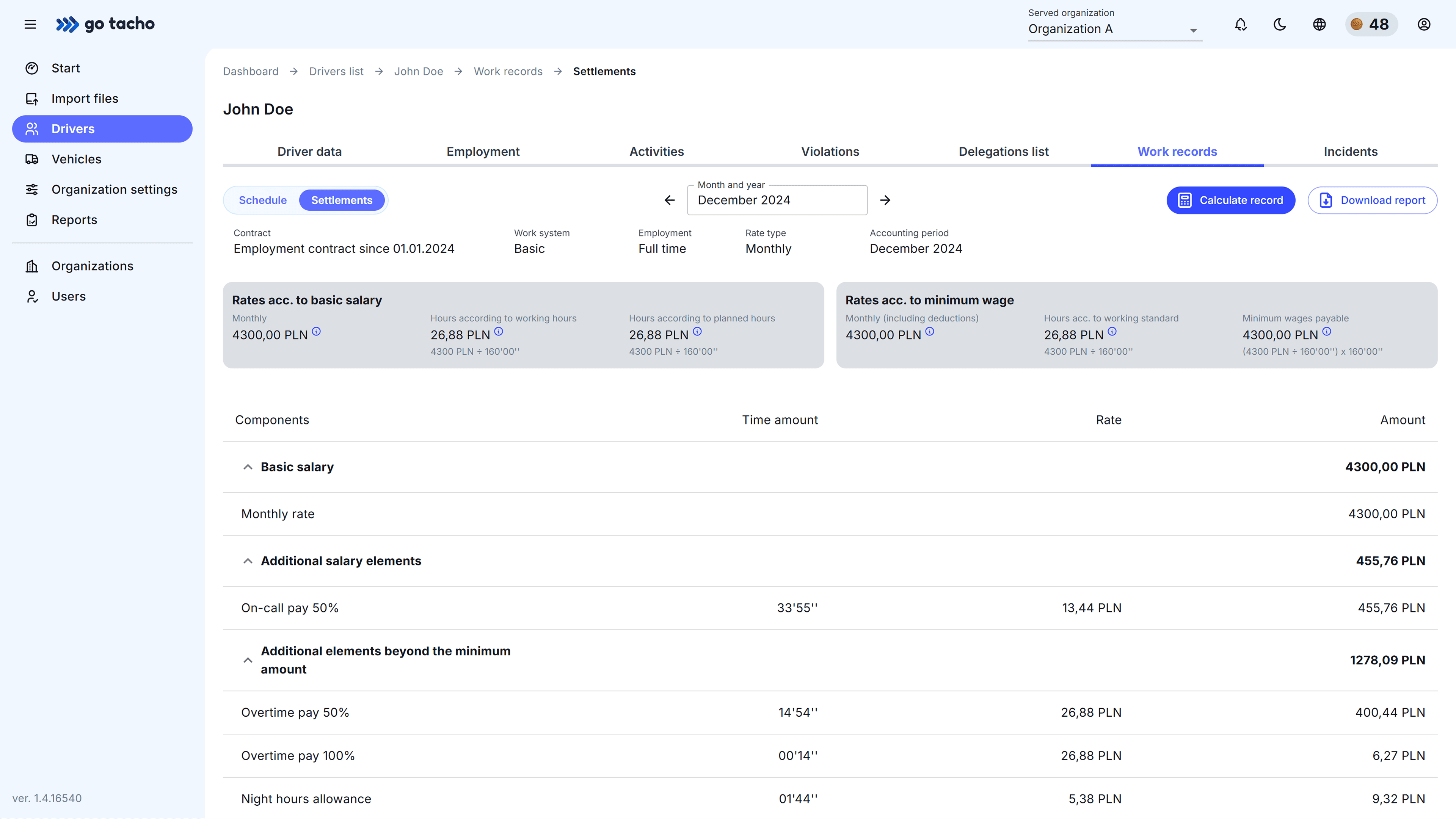Open Reports from the sidebar

74,220
